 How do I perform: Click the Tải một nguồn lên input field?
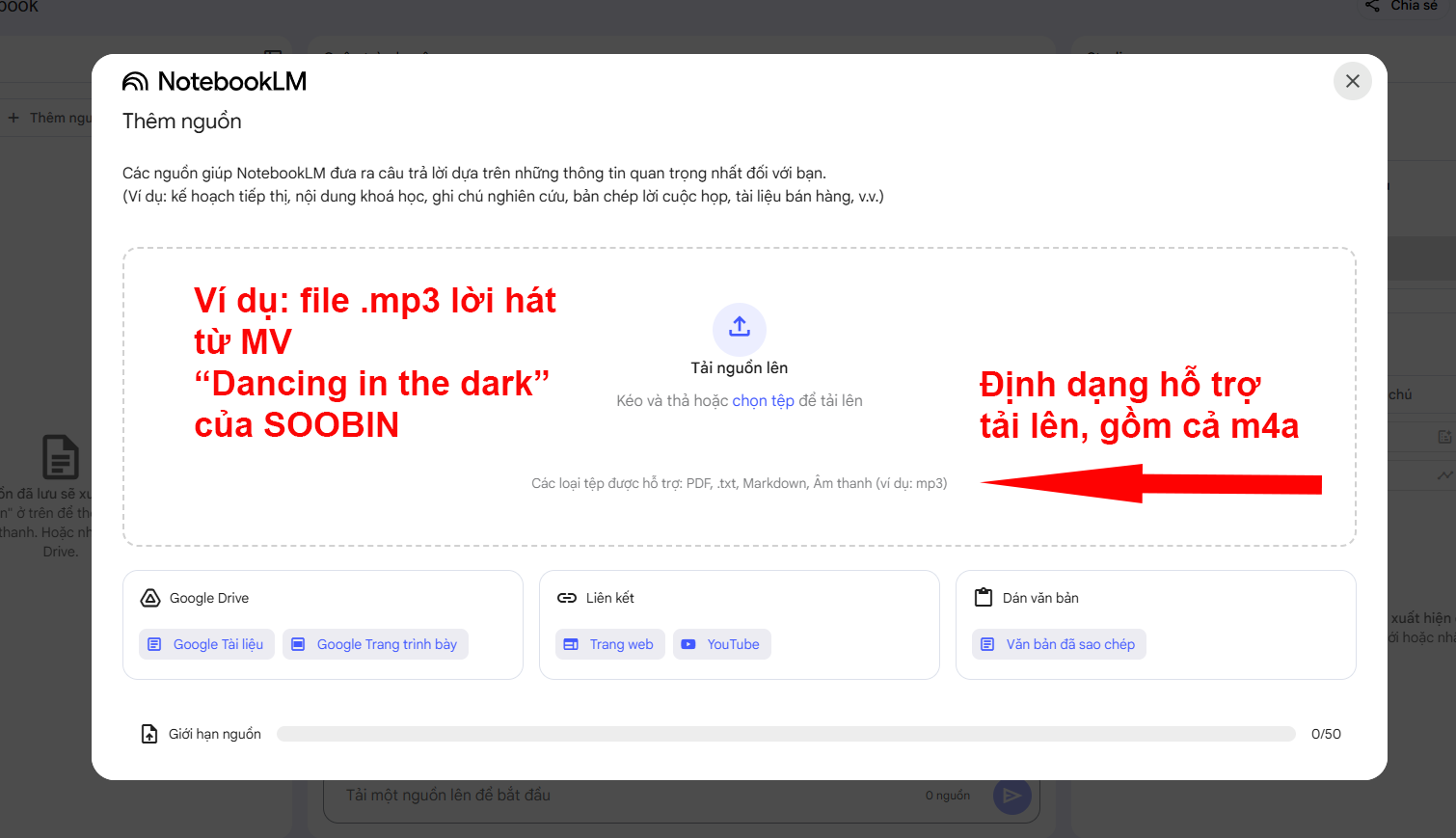click(x=627, y=796)
